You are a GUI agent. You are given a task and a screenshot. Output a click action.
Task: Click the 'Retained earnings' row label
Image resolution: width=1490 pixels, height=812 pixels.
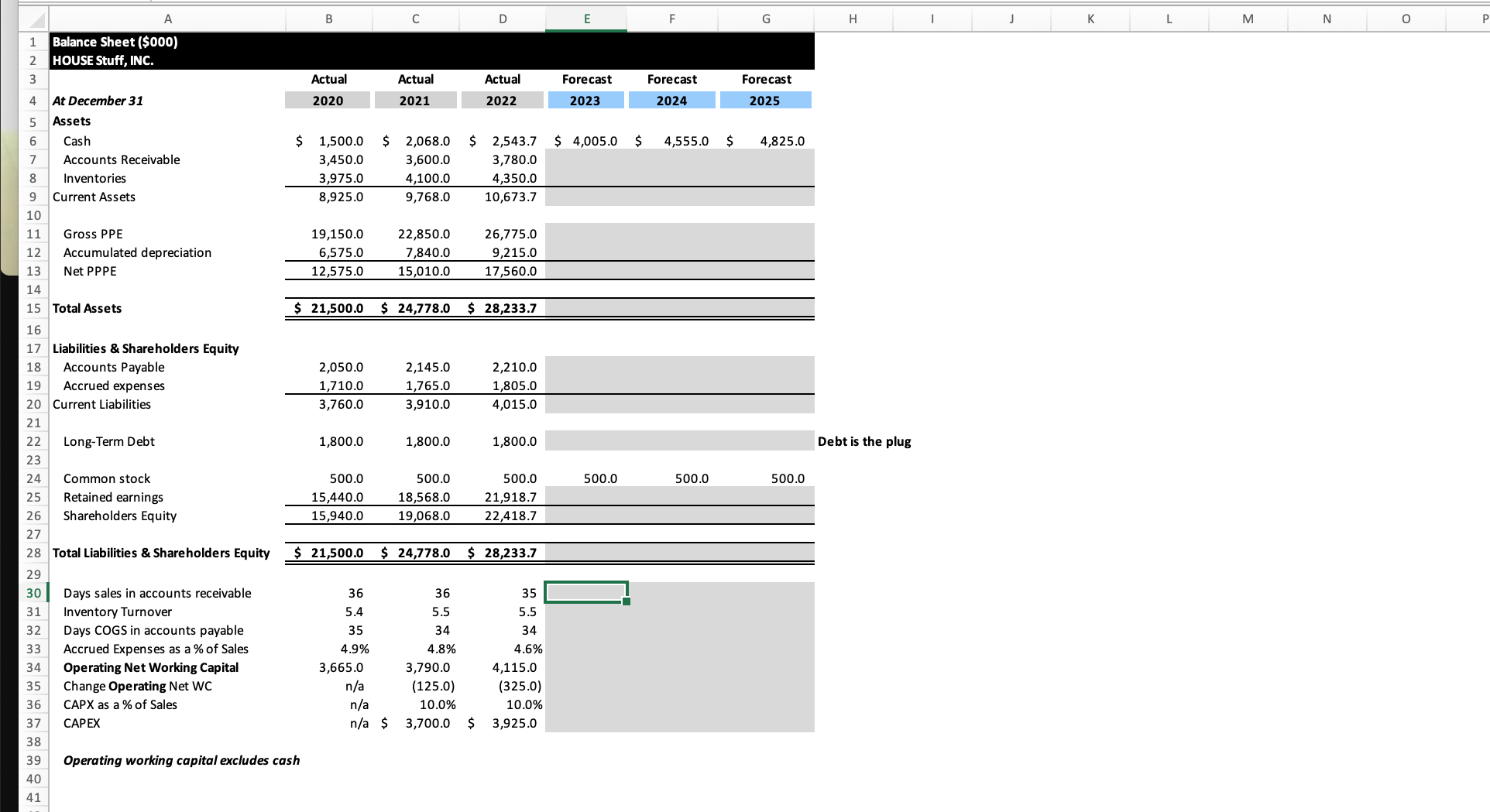pos(113,497)
